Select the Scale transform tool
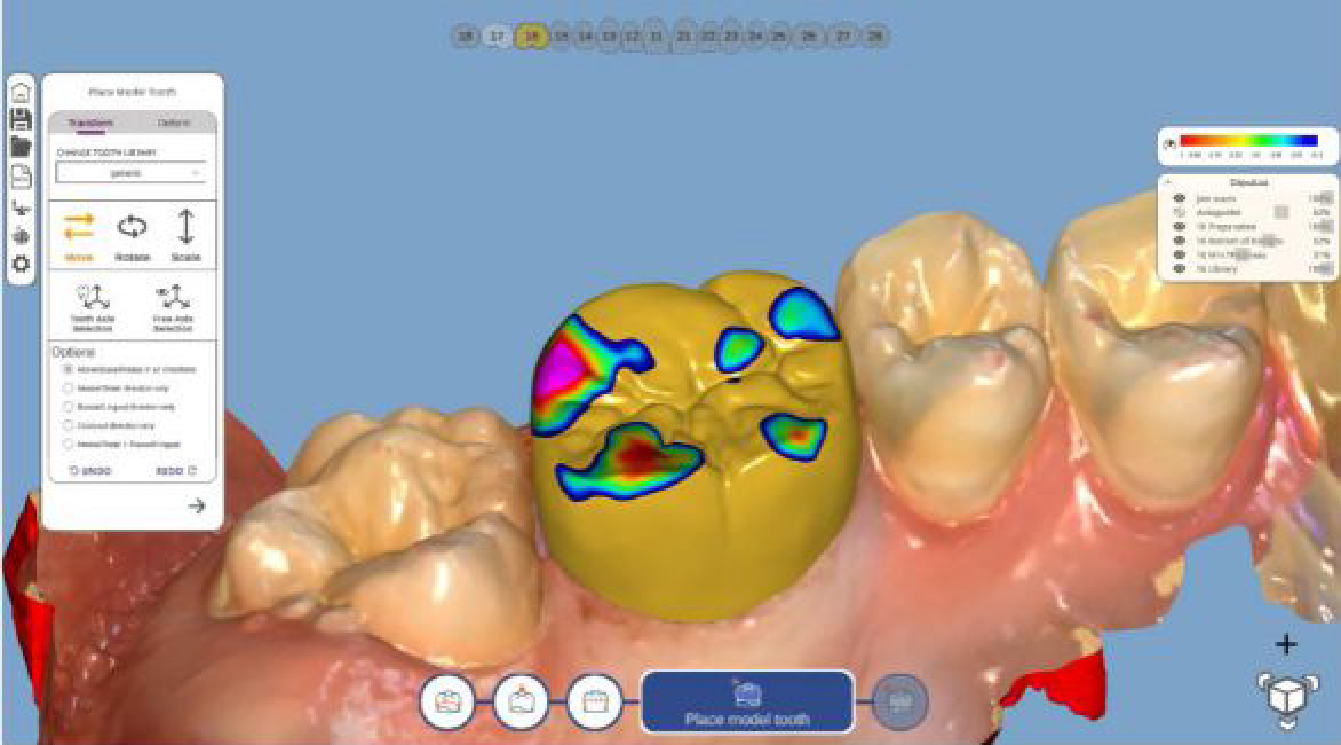 coord(185,235)
